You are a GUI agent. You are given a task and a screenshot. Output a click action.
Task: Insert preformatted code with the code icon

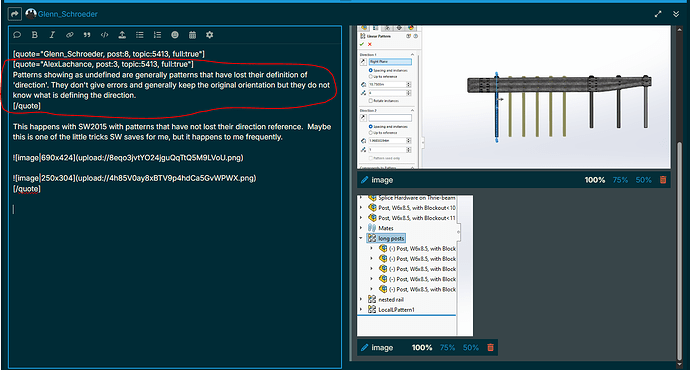pyautogui.click(x=105, y=35)
